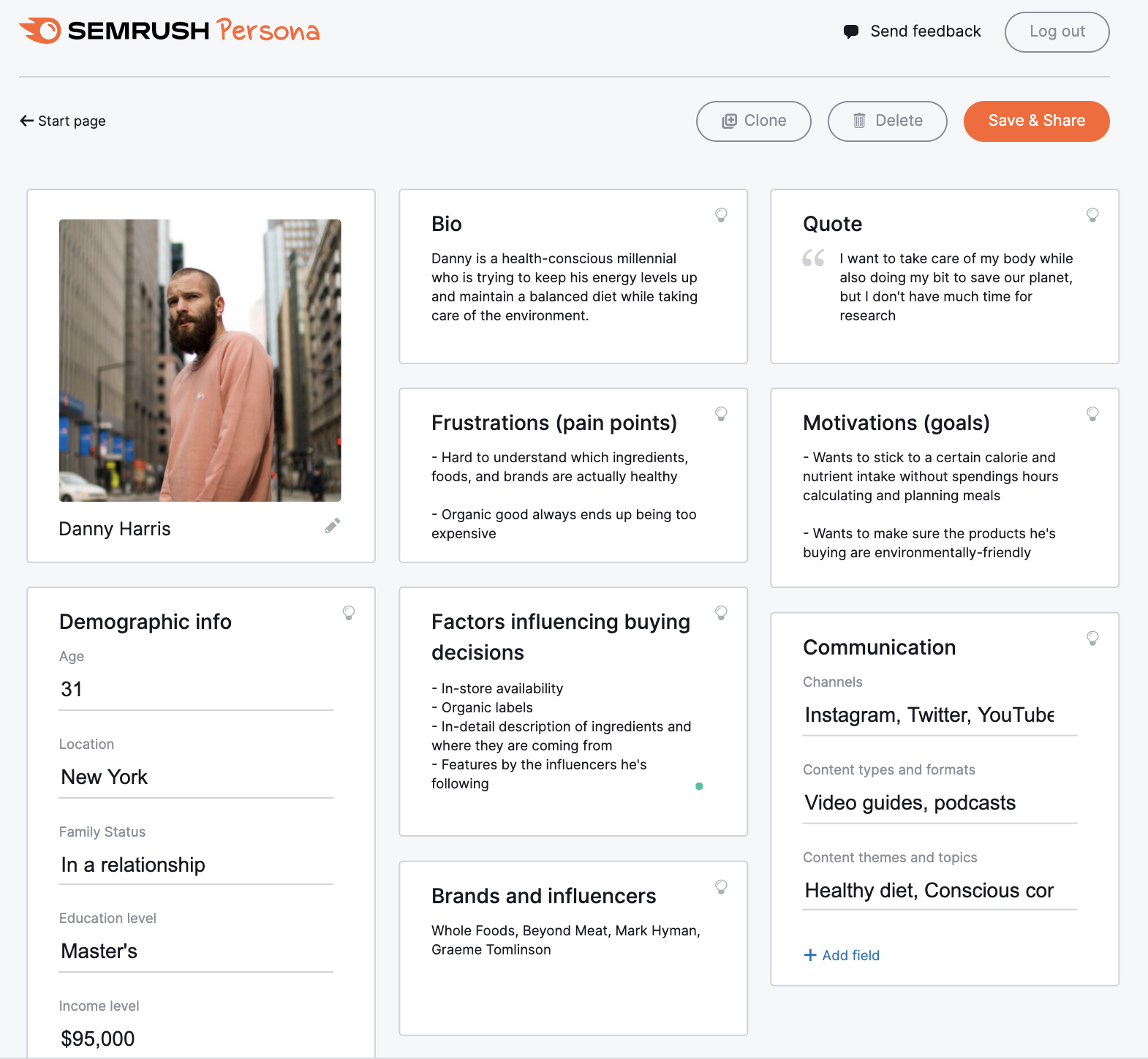Click the Motivations (goals) heading
The image size is (1148, 1059).
pos(896,423)
